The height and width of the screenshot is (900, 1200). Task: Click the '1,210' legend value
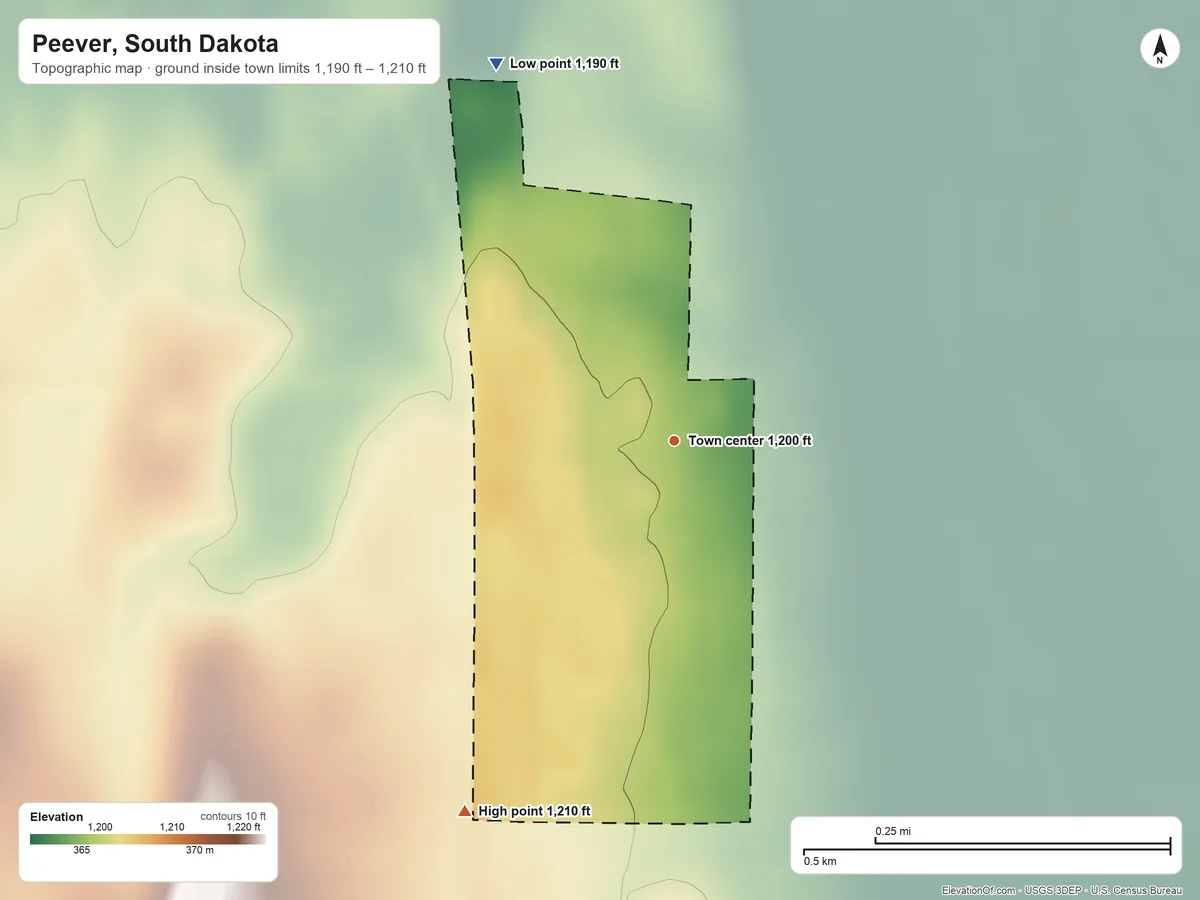[x=173, y=827]
